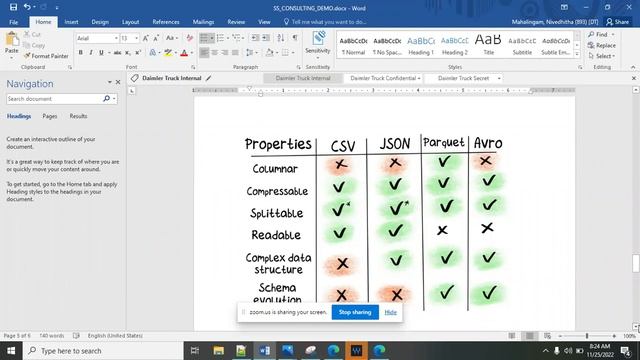
Task: Open the References tab
Action: [166, 22]
